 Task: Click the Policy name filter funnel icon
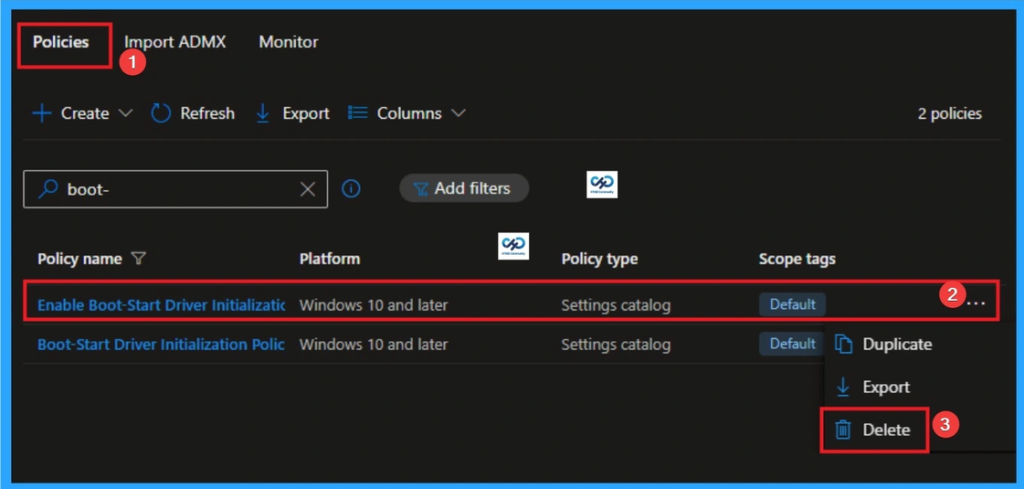[138, 259]
